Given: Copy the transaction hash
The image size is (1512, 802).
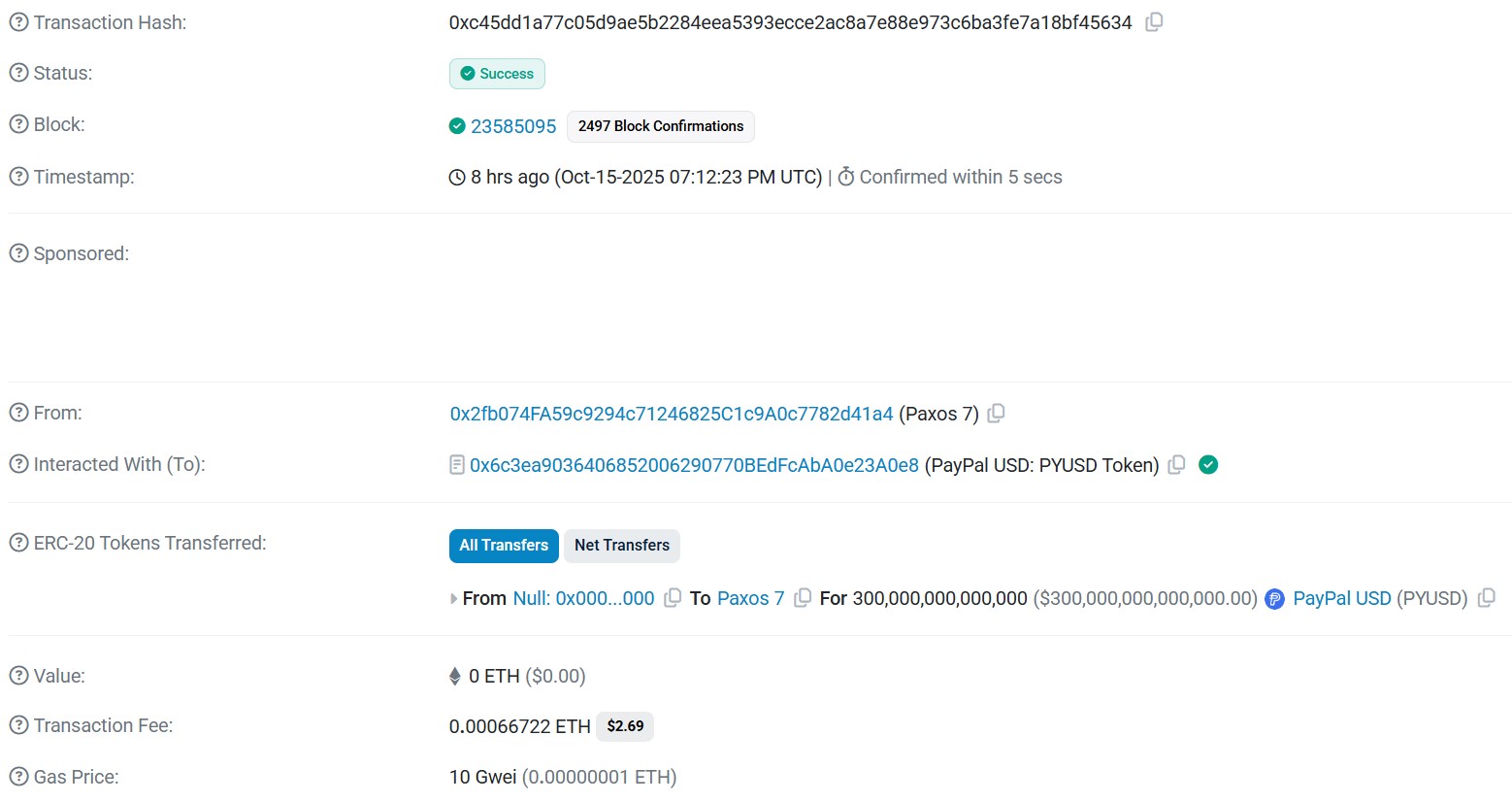Looking at the screenshot, I should pos(1154,21).
